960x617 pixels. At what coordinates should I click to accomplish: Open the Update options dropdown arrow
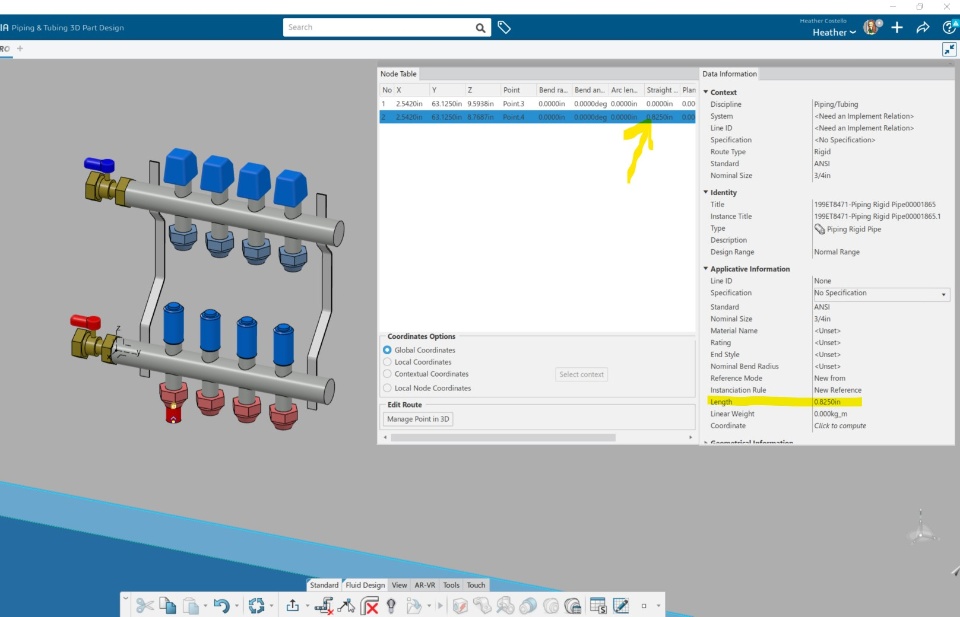271,606
